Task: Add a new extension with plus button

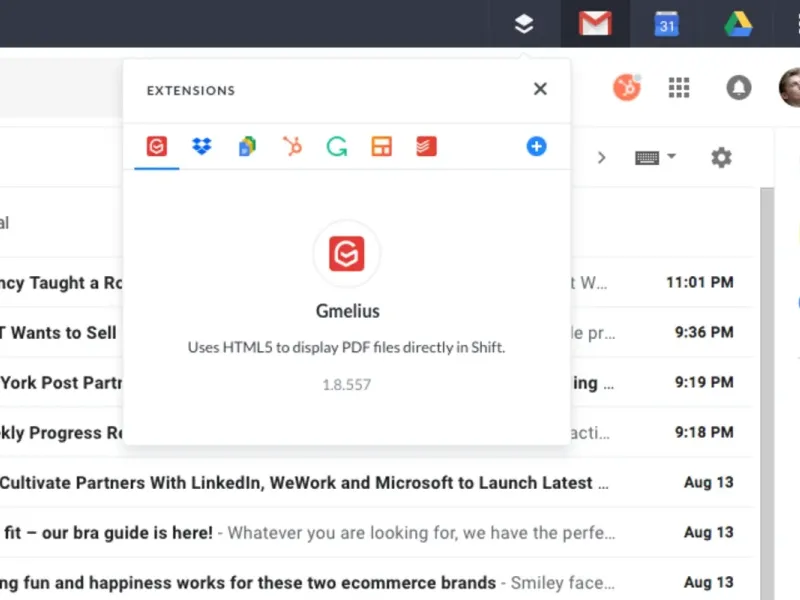Action: click(x=536, y=146)
